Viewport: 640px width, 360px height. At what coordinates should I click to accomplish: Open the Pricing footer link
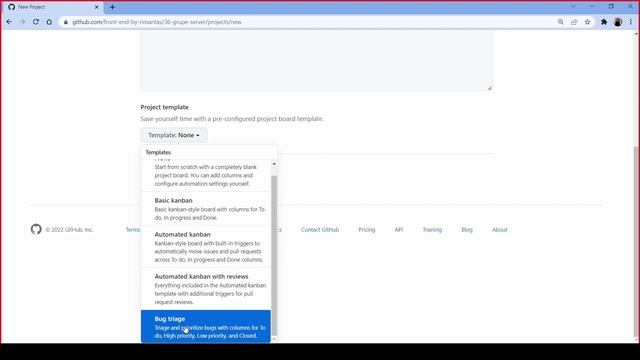click(x=367, y=230)
